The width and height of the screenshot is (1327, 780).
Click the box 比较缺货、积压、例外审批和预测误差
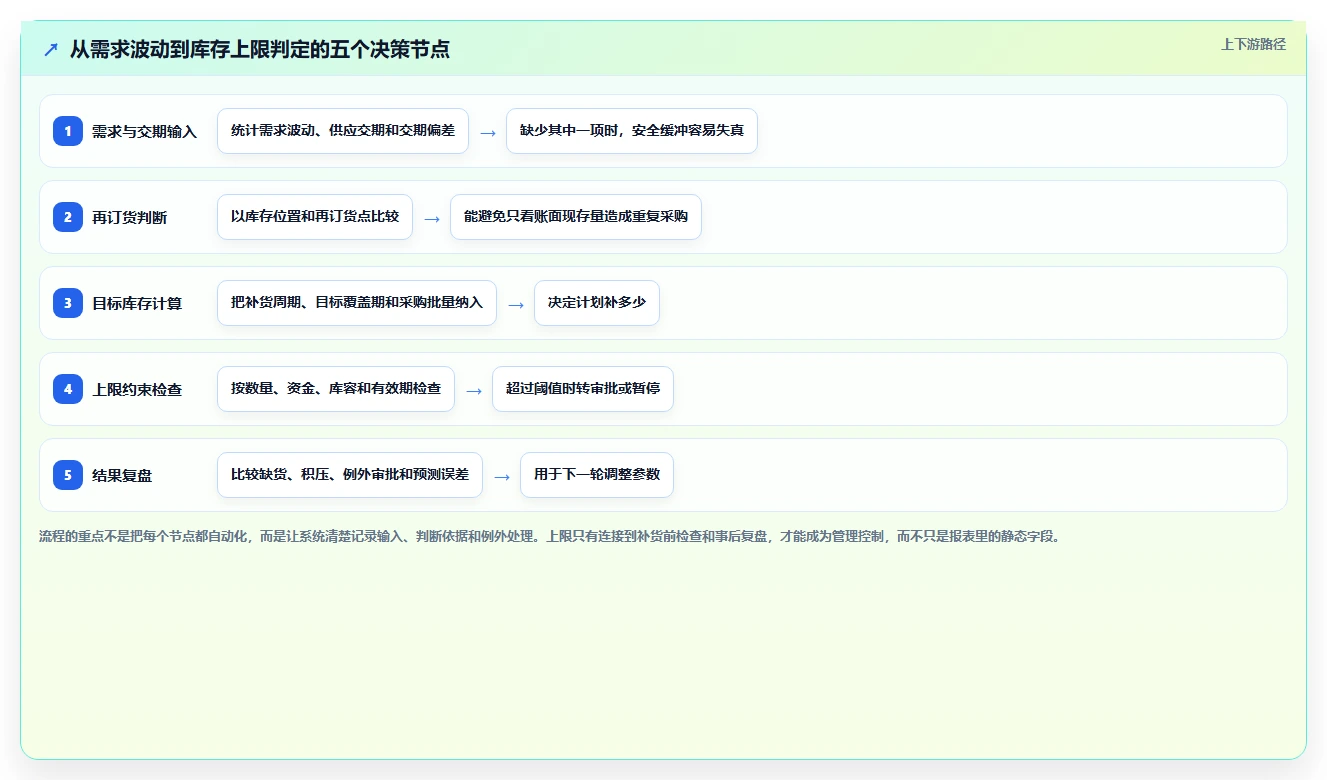[x=350, y=475]
